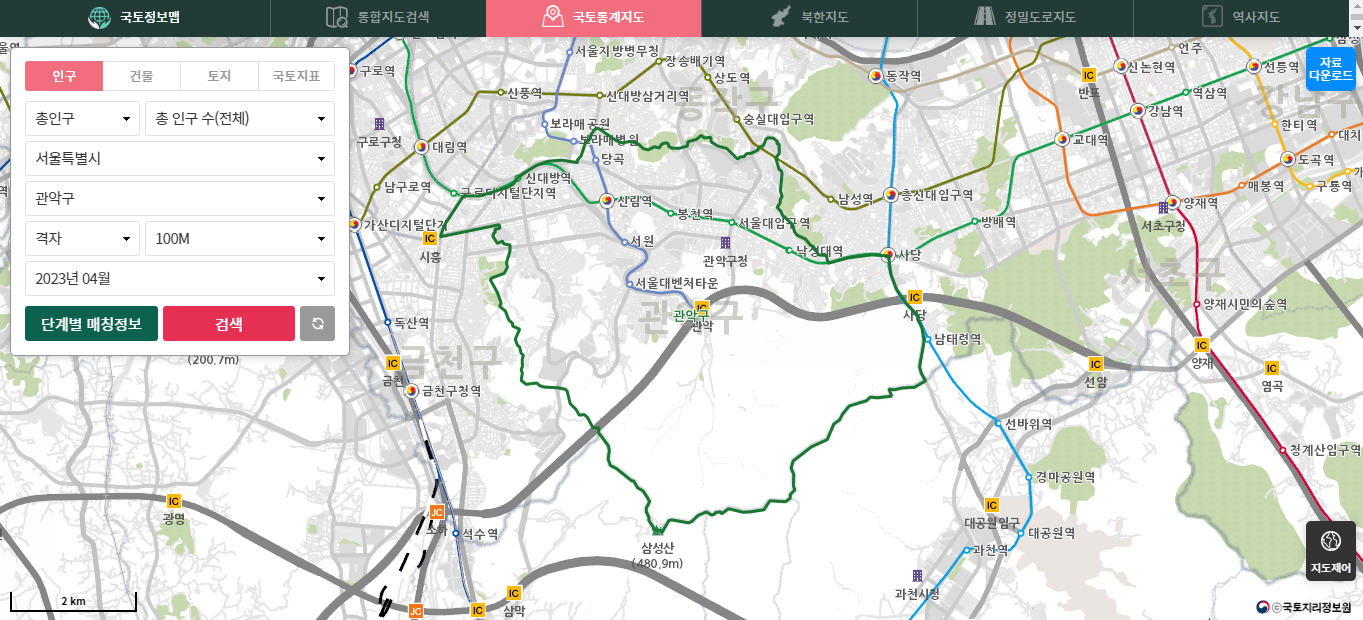Click the 동작역 station marker
The height and width of the screenshot is (620, 1363).
pos(876,75)
